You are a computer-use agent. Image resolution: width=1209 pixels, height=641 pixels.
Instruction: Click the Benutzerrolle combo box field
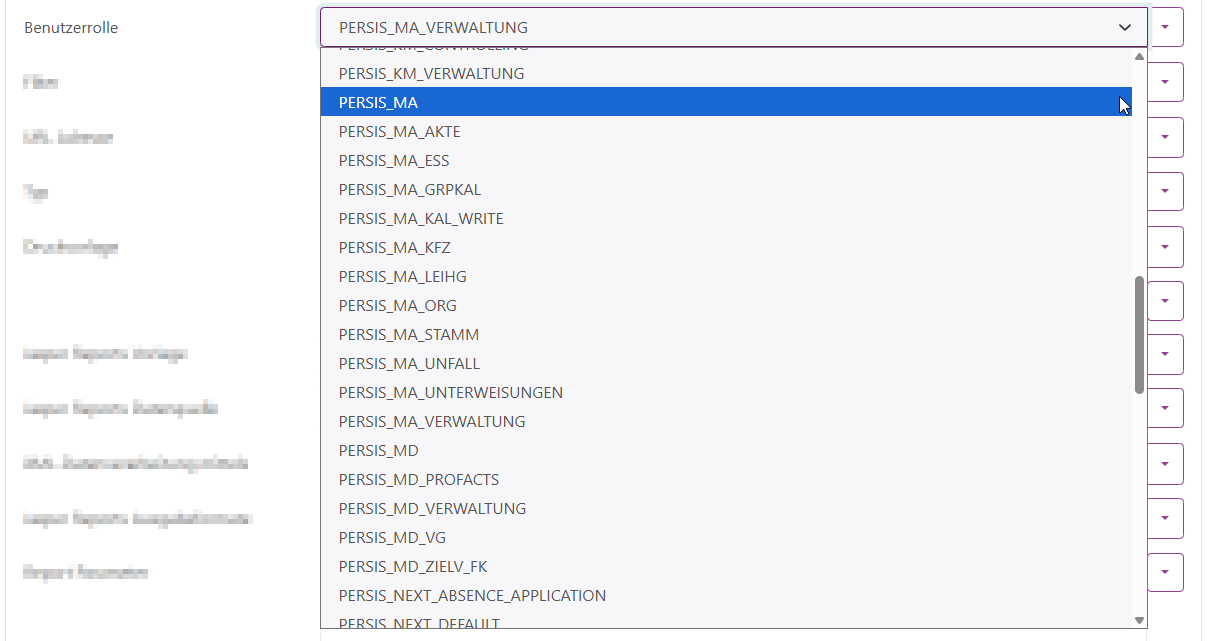coord(700,27)
